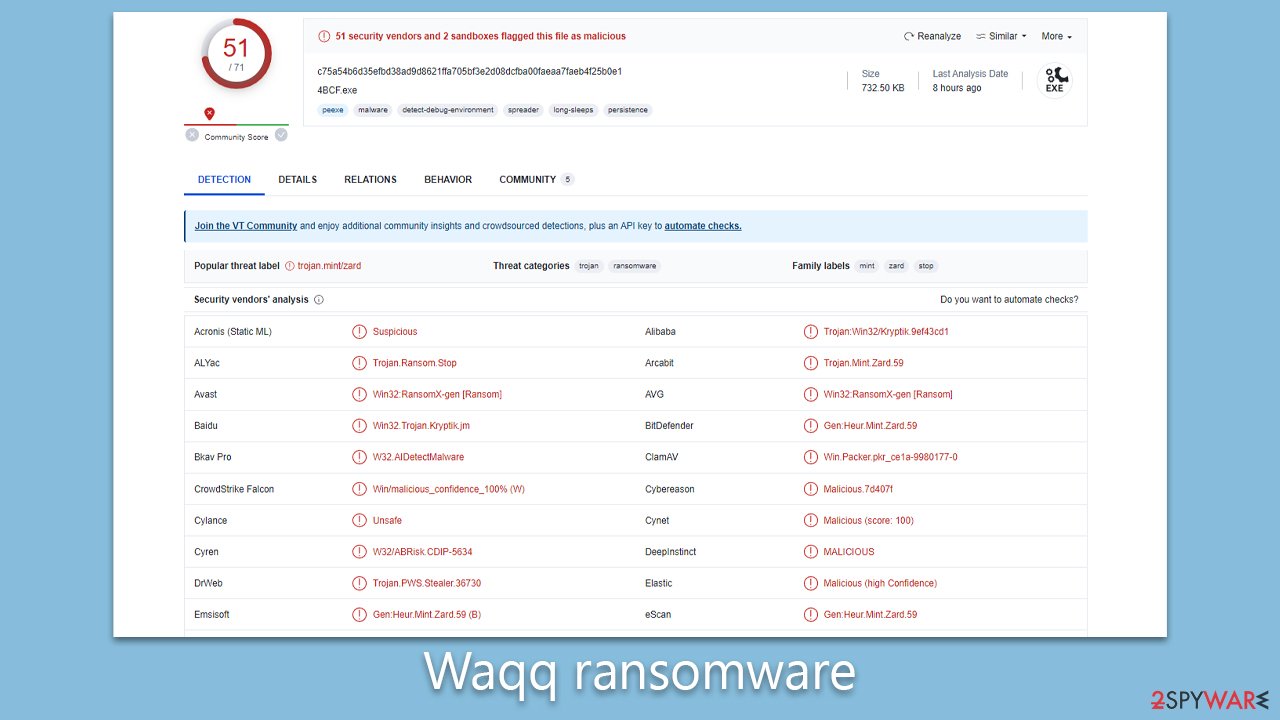Image resolution: width=1280 pixels, height=720 pixels.
Task: Downvote file with the Community Score X toggle
Action: (x=192, y=134)
